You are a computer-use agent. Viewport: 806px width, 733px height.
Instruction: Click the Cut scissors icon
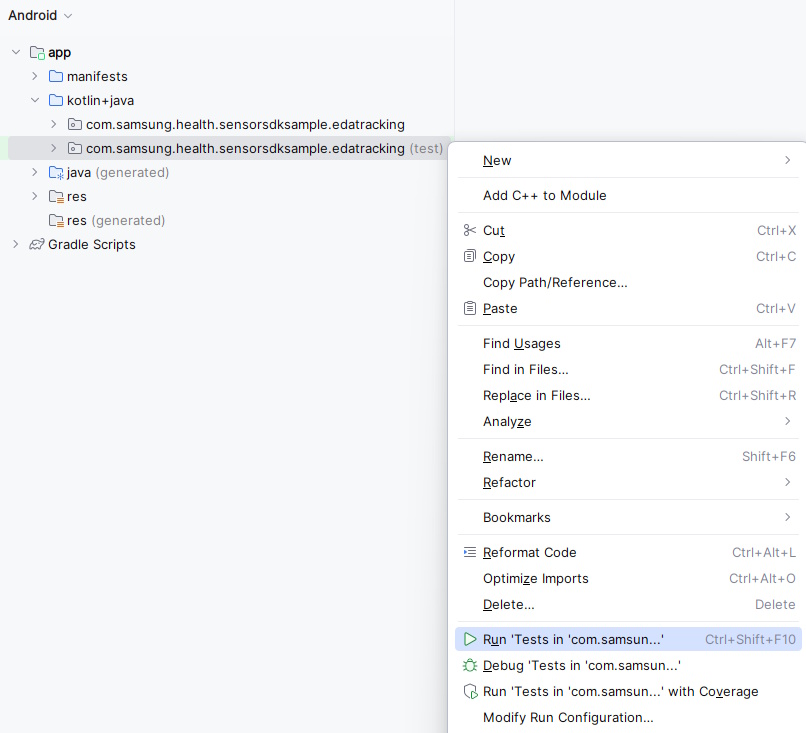click(x=470, y=230)
